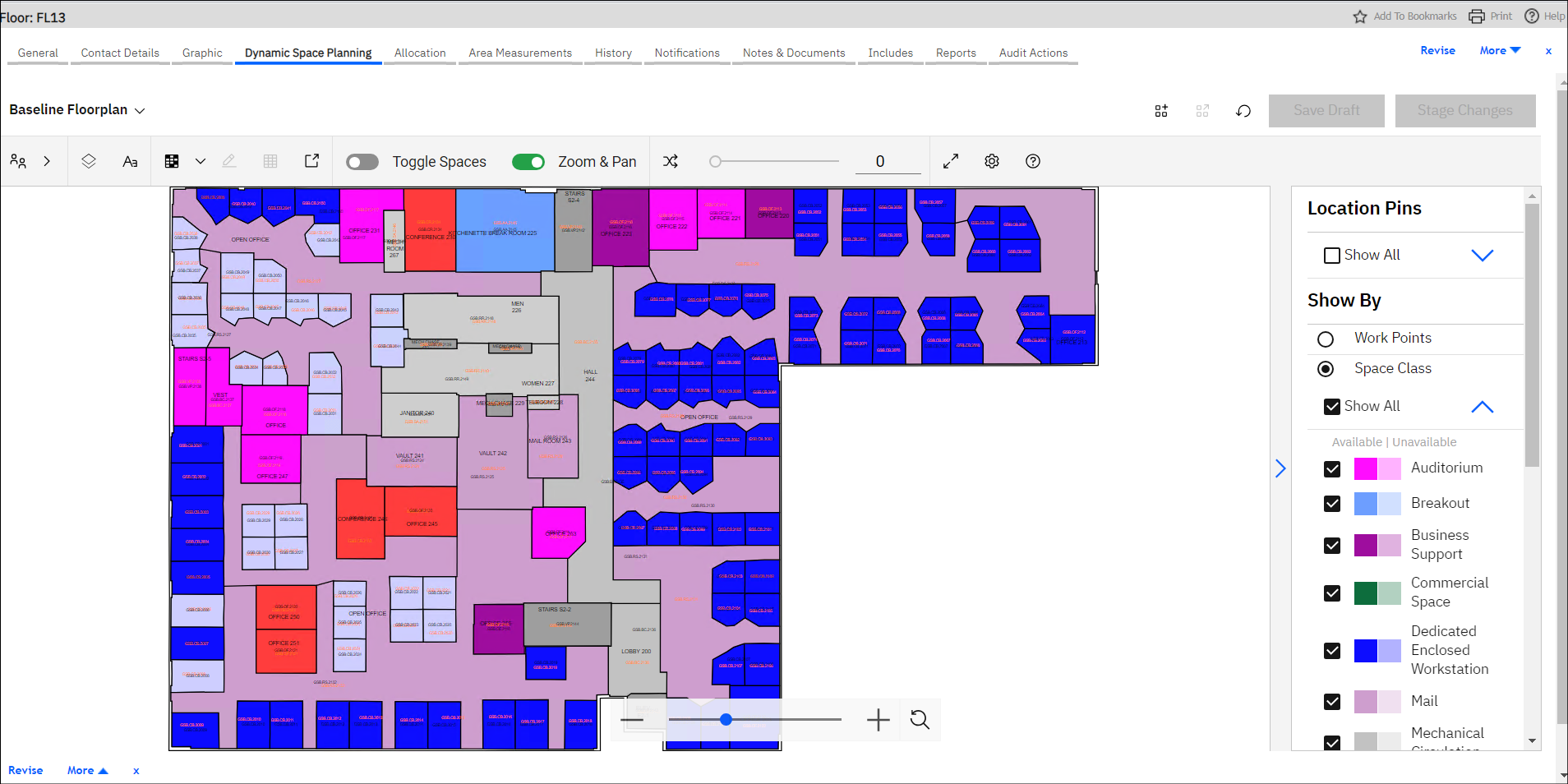
Task: Click the fullscreen expand arrows icon
Action: click(x=950, y=161)
